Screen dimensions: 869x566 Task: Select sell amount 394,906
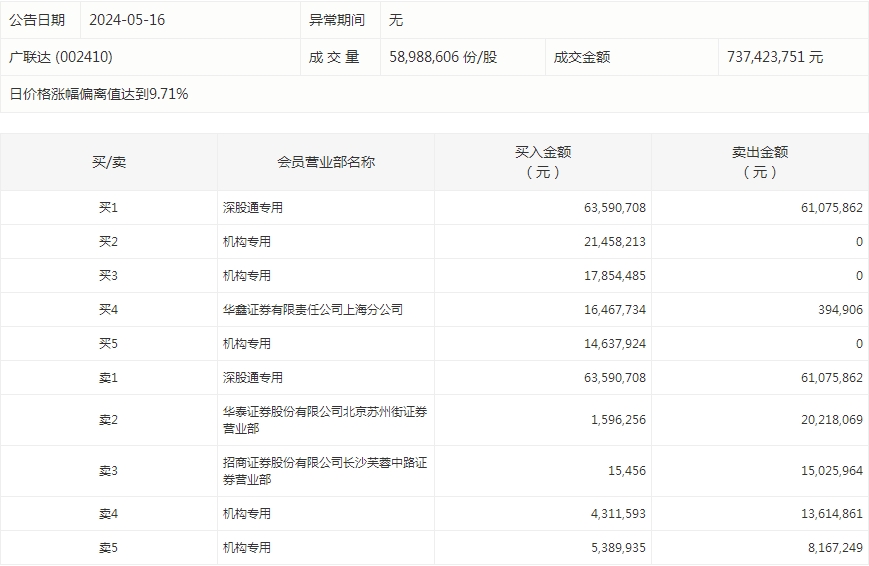(x=841, y=309)
